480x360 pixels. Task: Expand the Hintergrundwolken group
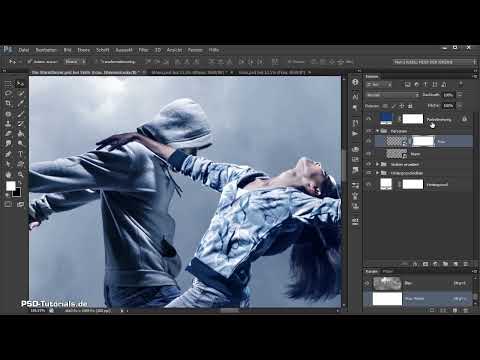pyautogui.click(x=377, y=173)
